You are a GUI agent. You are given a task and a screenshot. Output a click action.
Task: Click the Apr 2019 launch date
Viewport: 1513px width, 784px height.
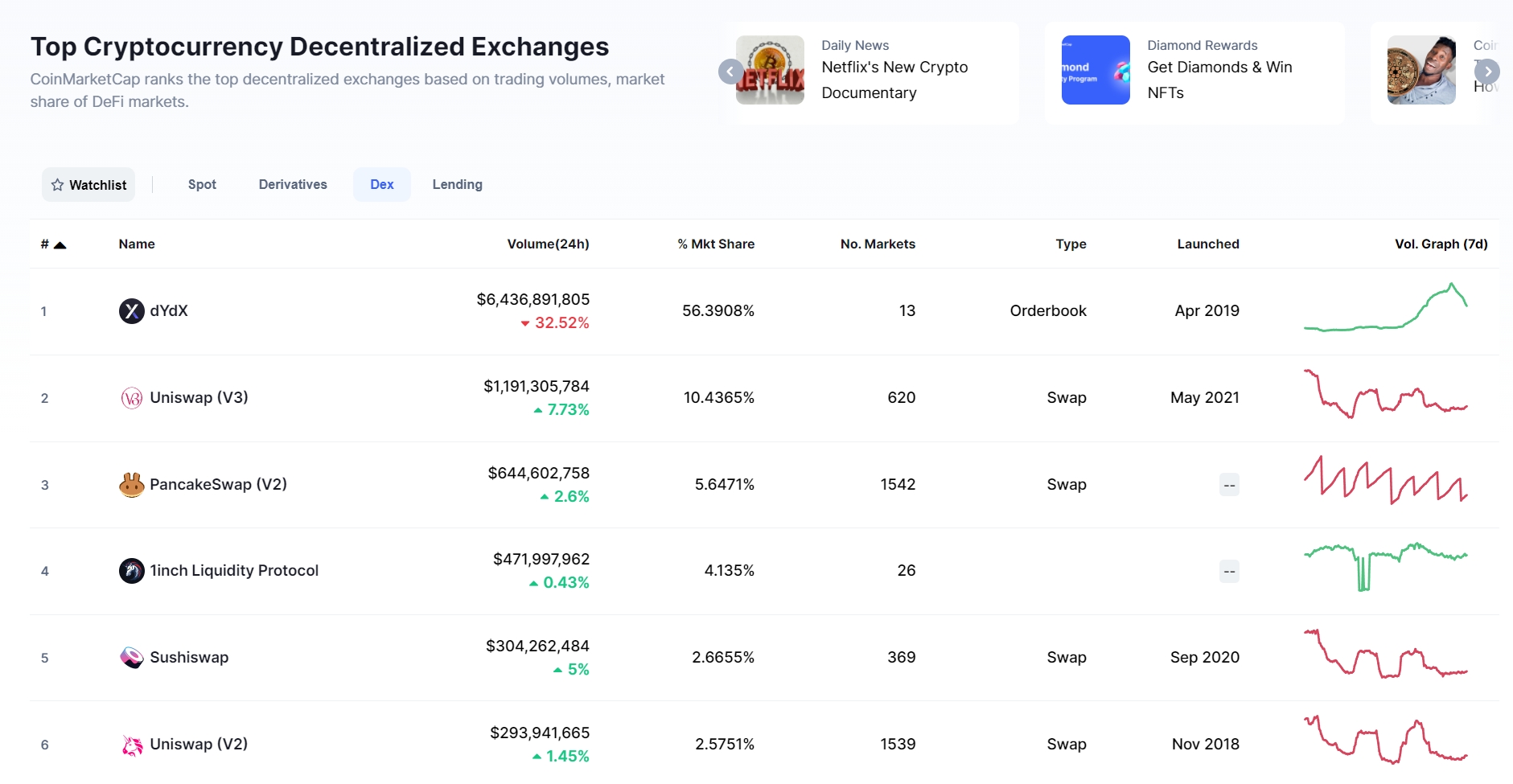[x=1207, y=311]
